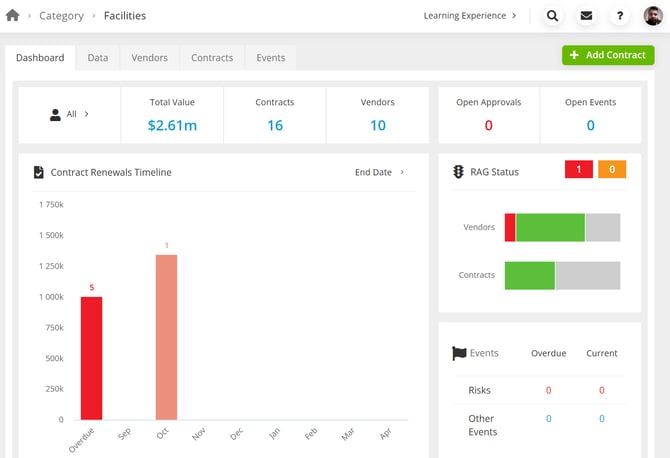Open the search magnifier icon
This screenshot has height=458, width=670.
[552, 16]
